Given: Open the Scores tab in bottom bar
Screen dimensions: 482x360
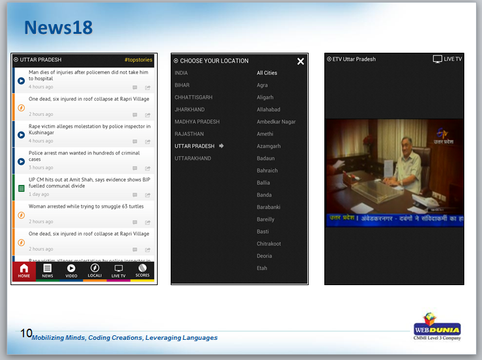Looking at the screenshot, I should (142, 271).
